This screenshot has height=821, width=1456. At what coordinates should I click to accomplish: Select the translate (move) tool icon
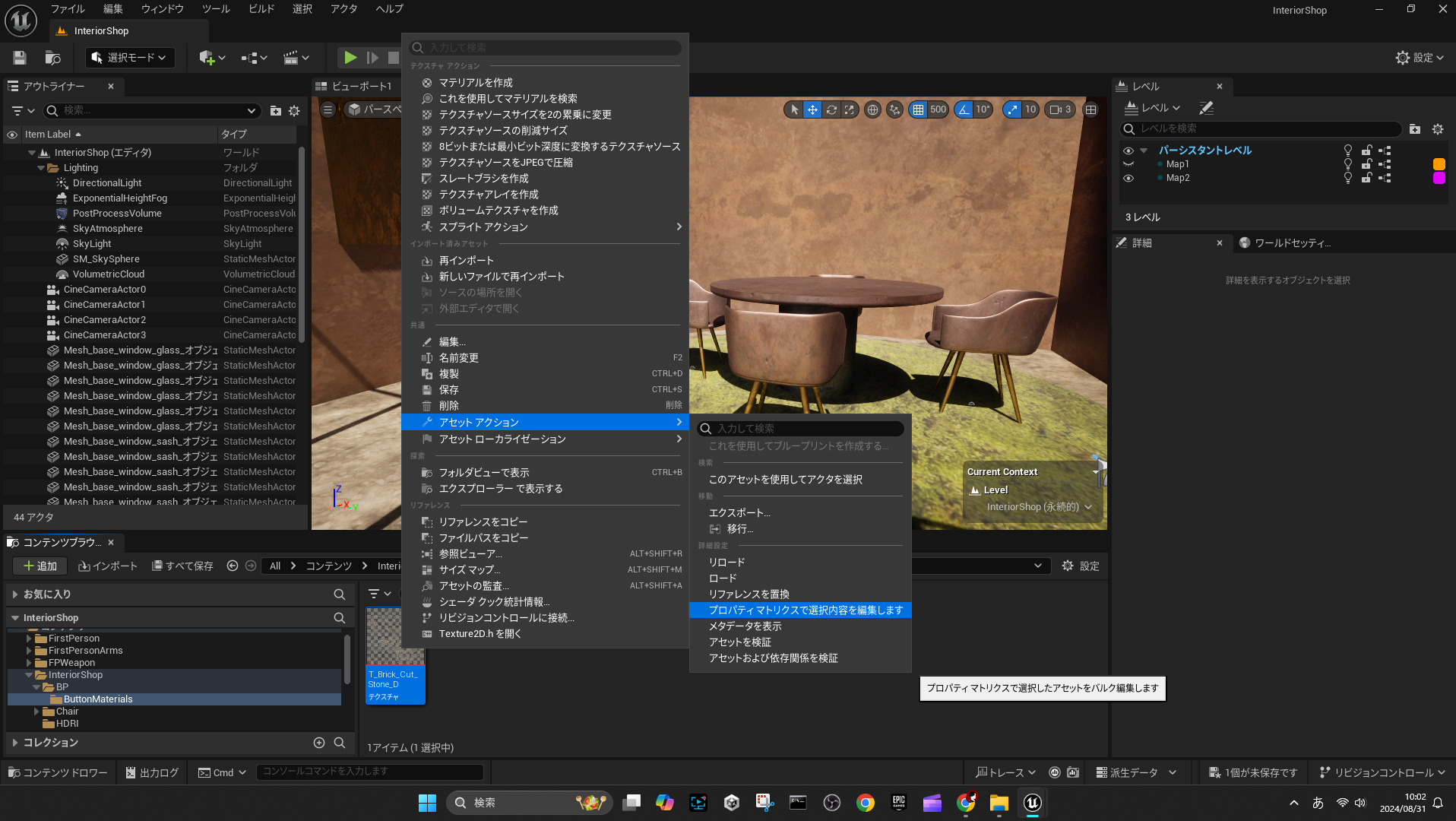[x=812, y=109]
